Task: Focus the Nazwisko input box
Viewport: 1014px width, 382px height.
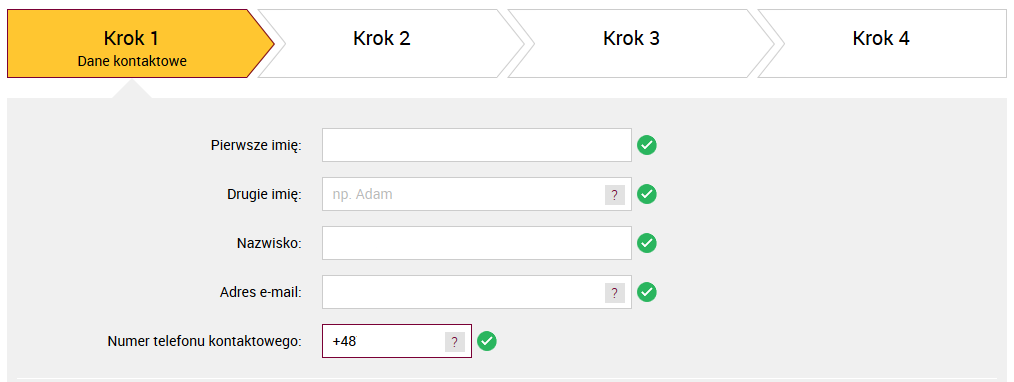Action: pos(477,243)
